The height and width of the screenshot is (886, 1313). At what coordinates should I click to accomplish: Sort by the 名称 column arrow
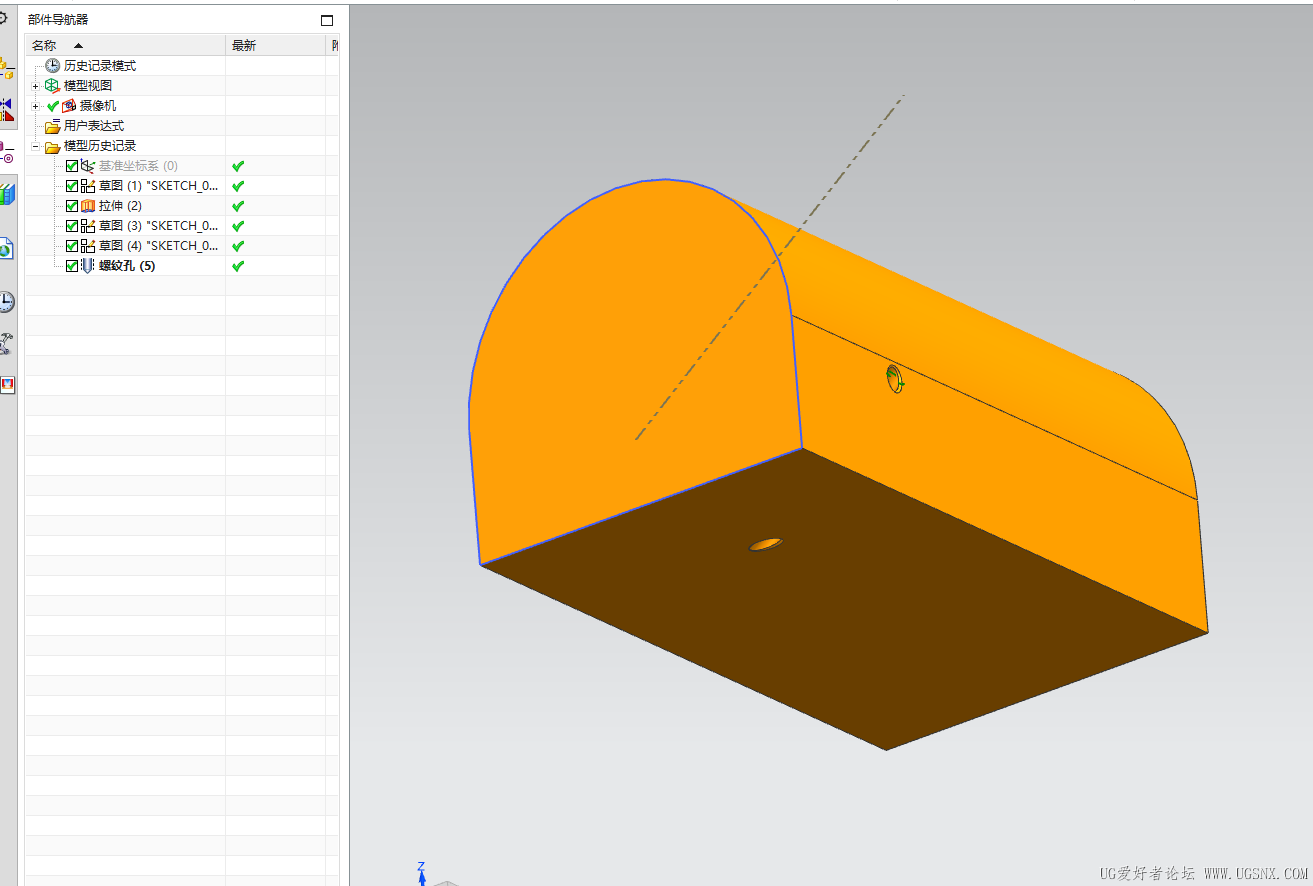[x=78, y=45]
